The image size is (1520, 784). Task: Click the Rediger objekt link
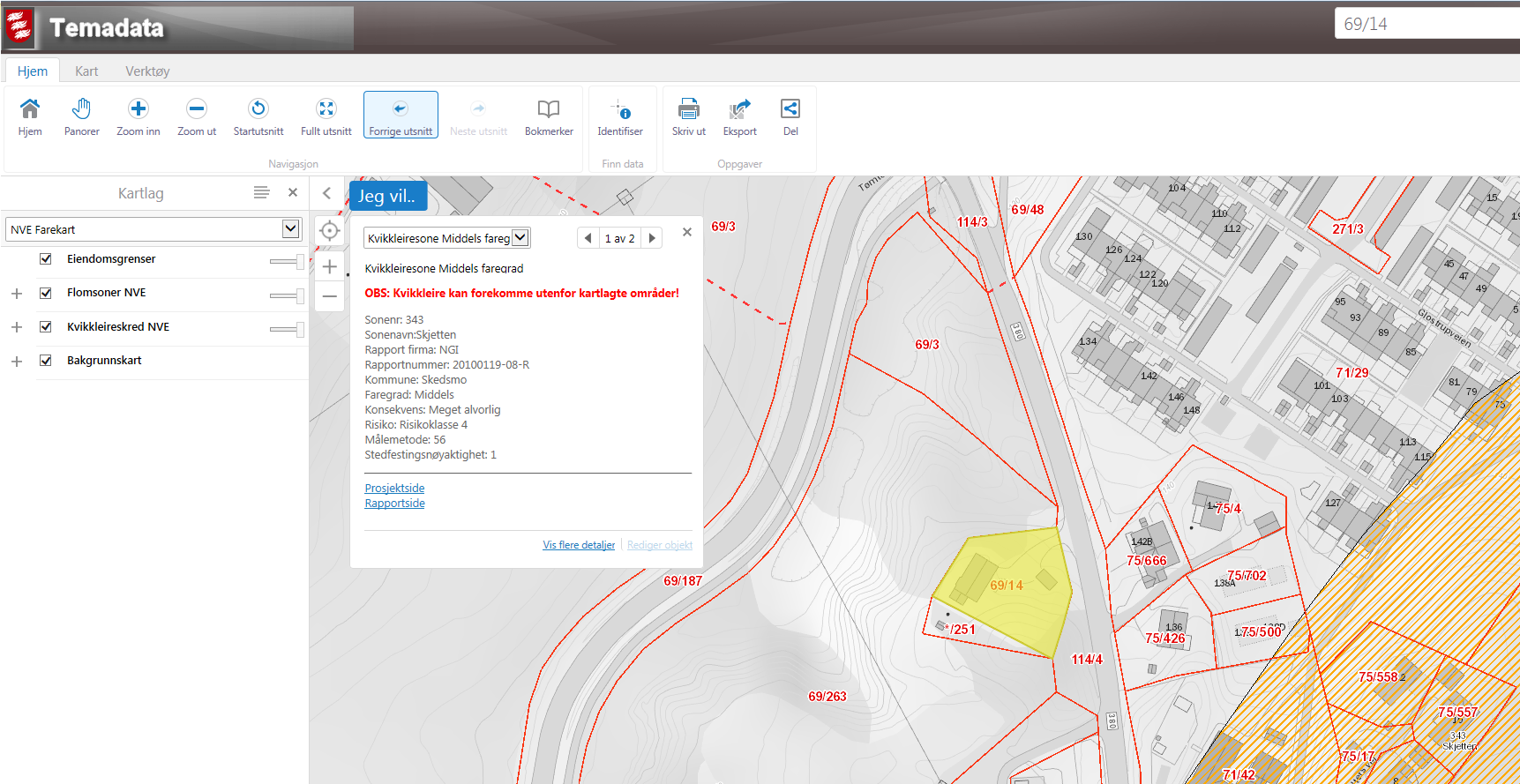pos(660,545)
